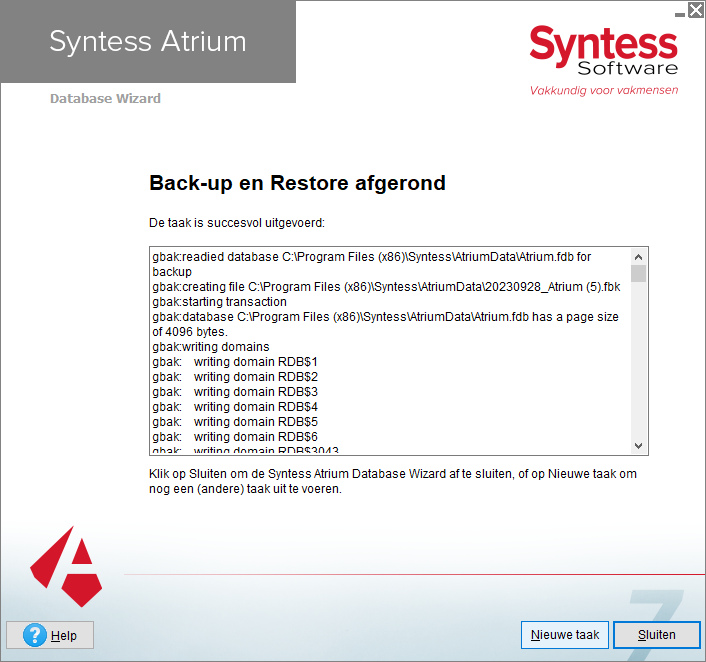This screenshot has width=706, height=662.
Task: Click the log scrollbar down arrow
Action: point(638,445)
